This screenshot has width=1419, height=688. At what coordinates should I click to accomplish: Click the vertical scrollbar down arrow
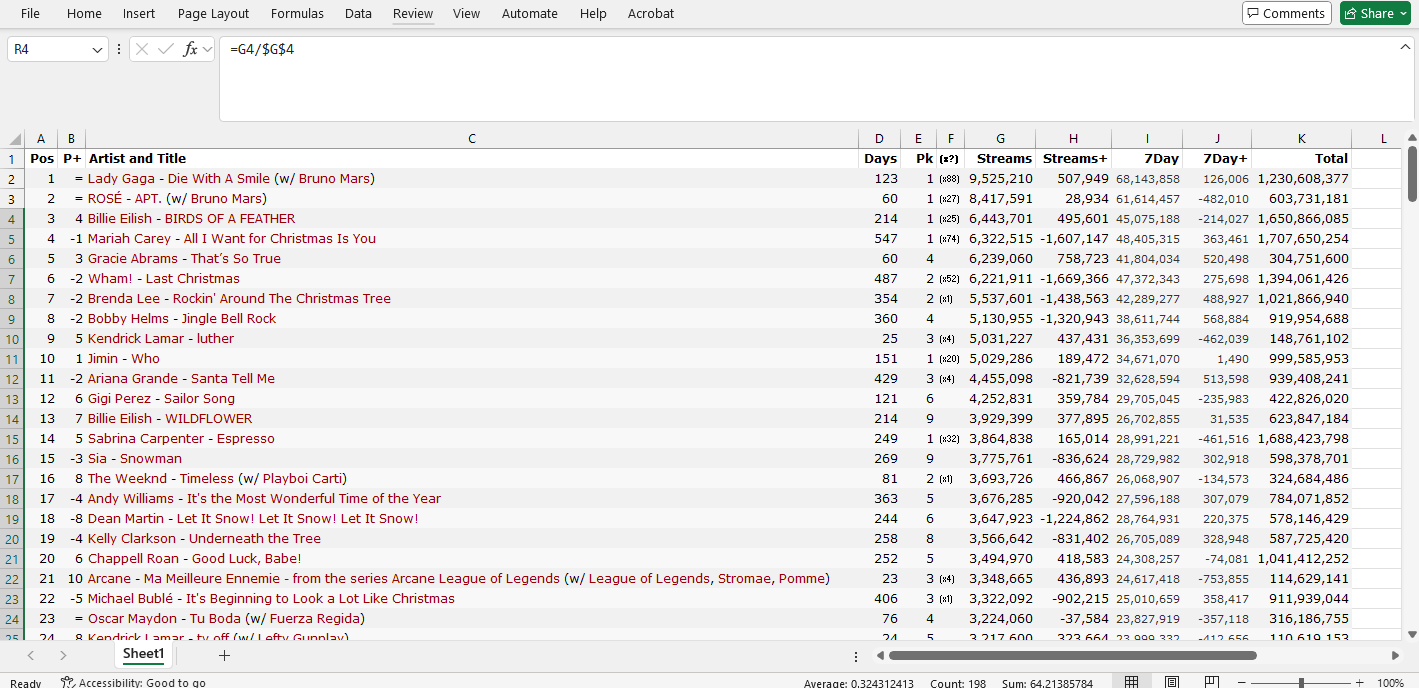coord(1411,634)
